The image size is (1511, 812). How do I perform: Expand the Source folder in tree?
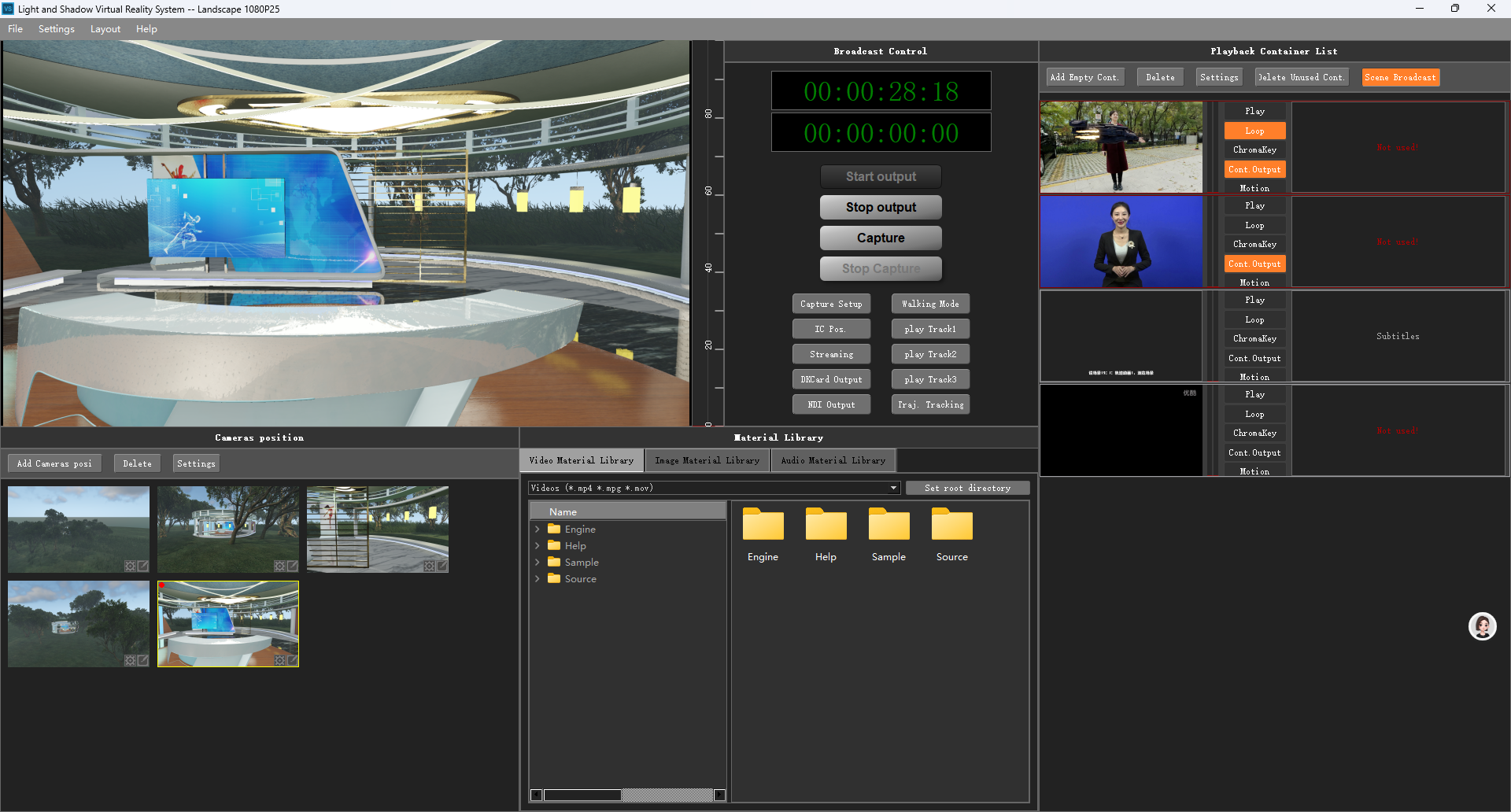pyautogui.click(x=538, y=579)
